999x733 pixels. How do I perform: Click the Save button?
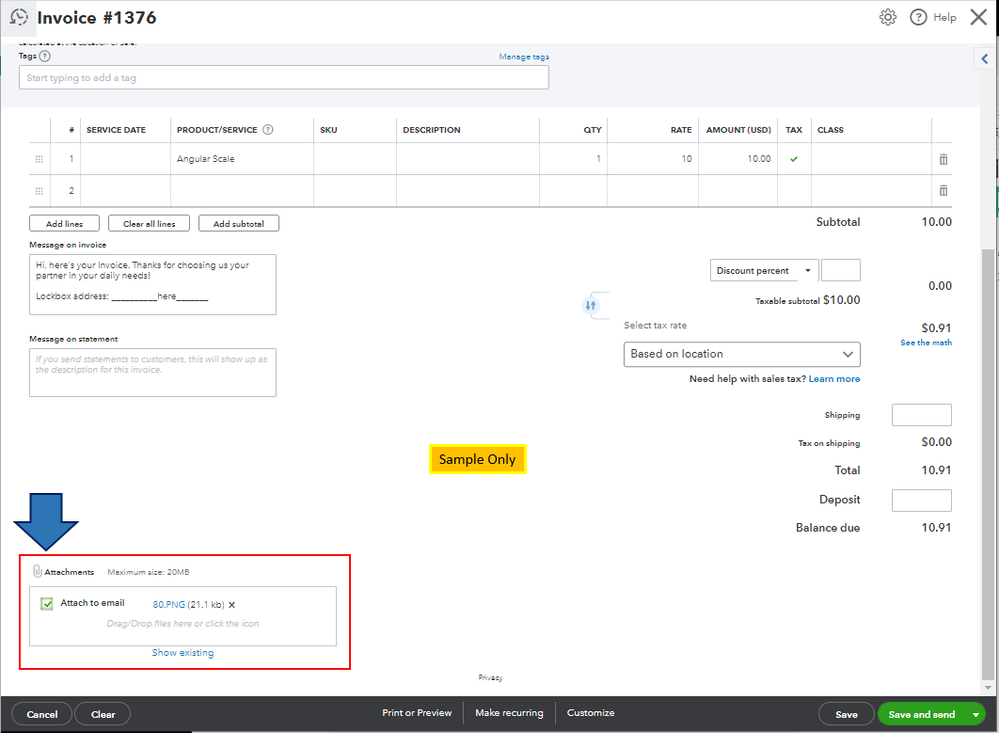point(846,715)
